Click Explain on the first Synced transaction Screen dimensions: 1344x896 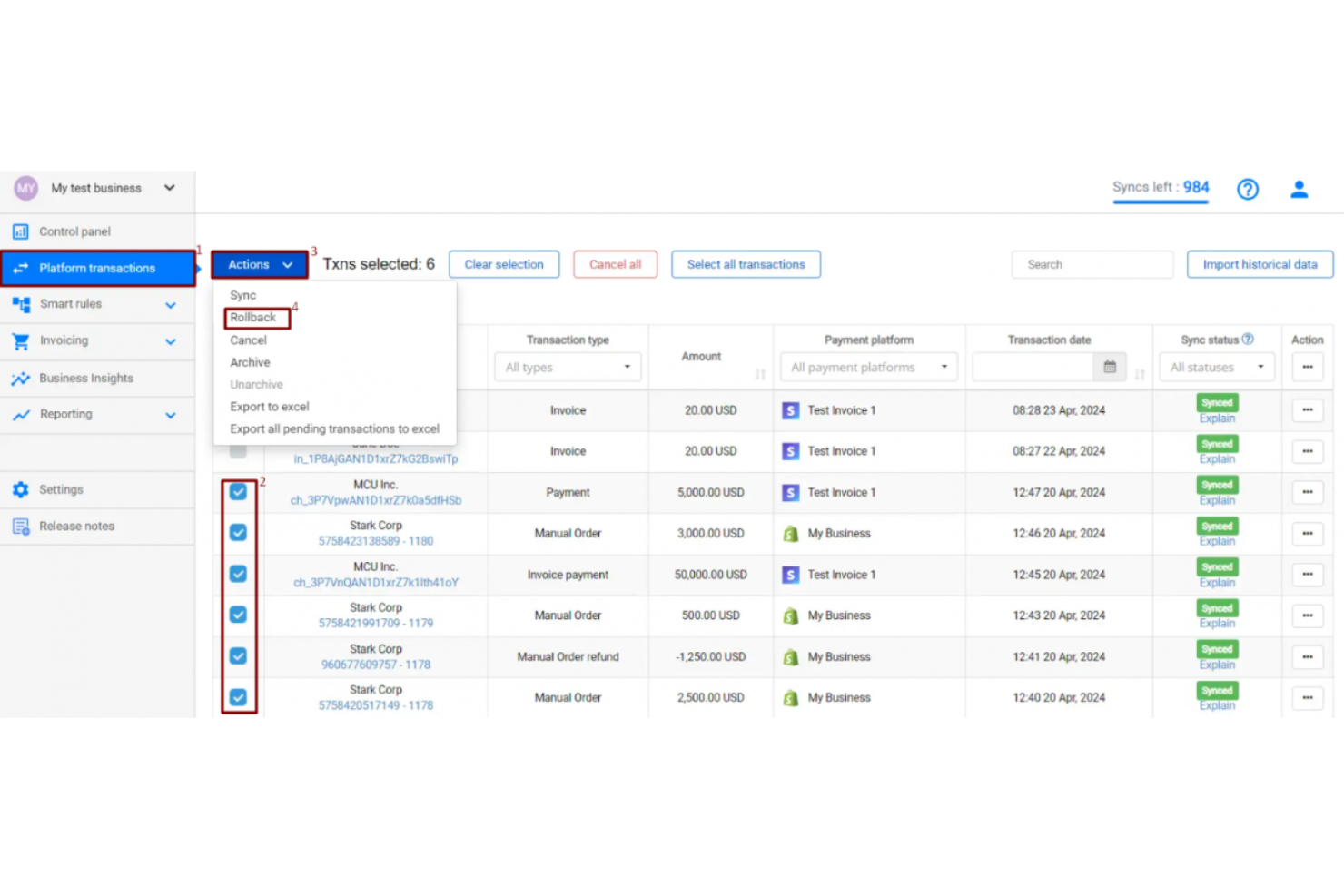click(x=1216, y=418)
